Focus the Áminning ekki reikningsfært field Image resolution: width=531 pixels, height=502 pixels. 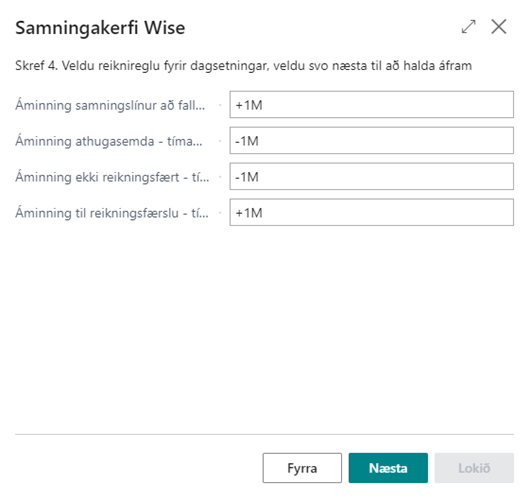(x=371, y=176)
